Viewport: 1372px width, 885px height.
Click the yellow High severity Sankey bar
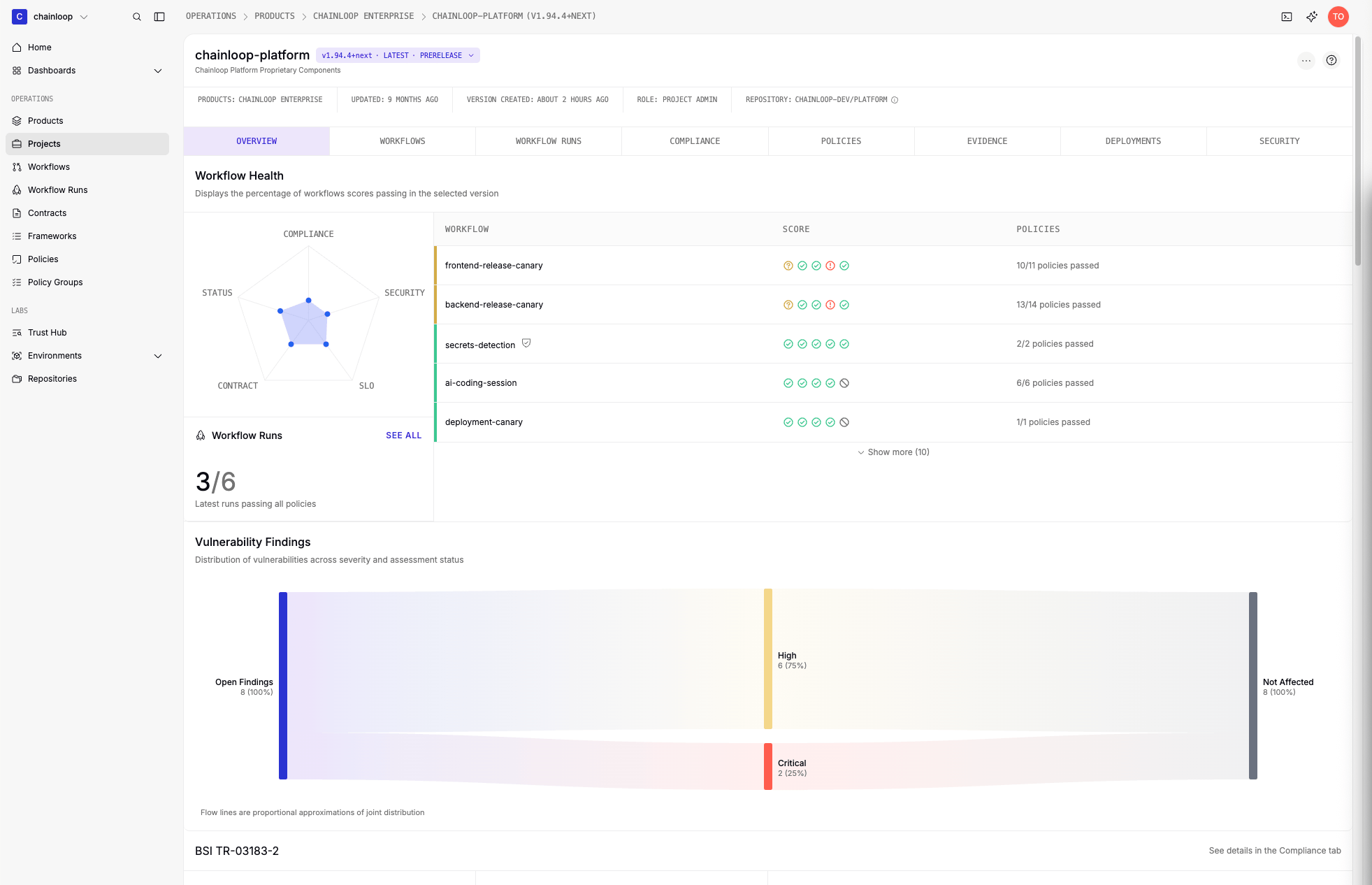point(768,659)
